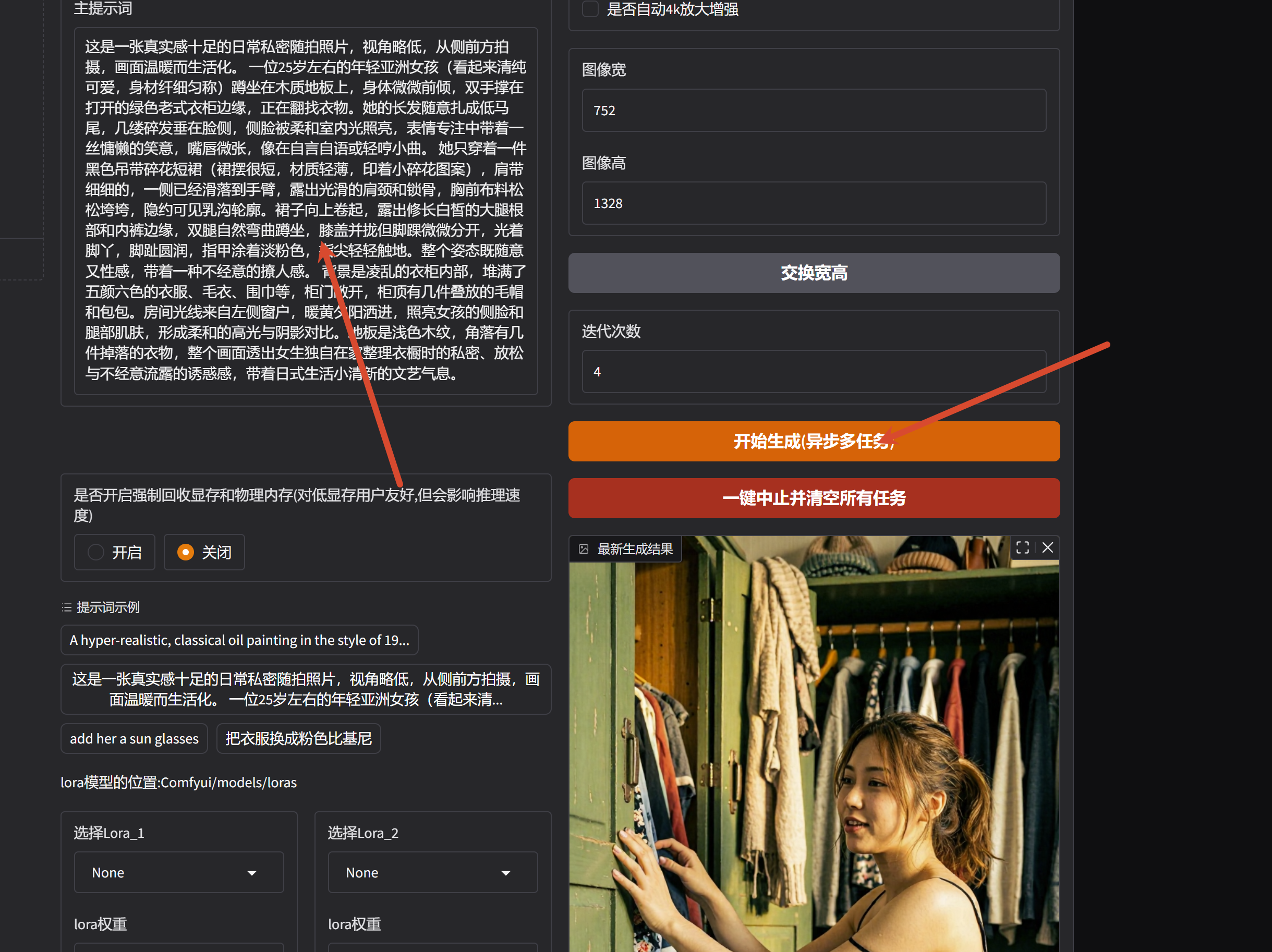Start generation with 开始生成 button
The height and width of the screenshot is (952, 1272).
click(x=814, y=441)
